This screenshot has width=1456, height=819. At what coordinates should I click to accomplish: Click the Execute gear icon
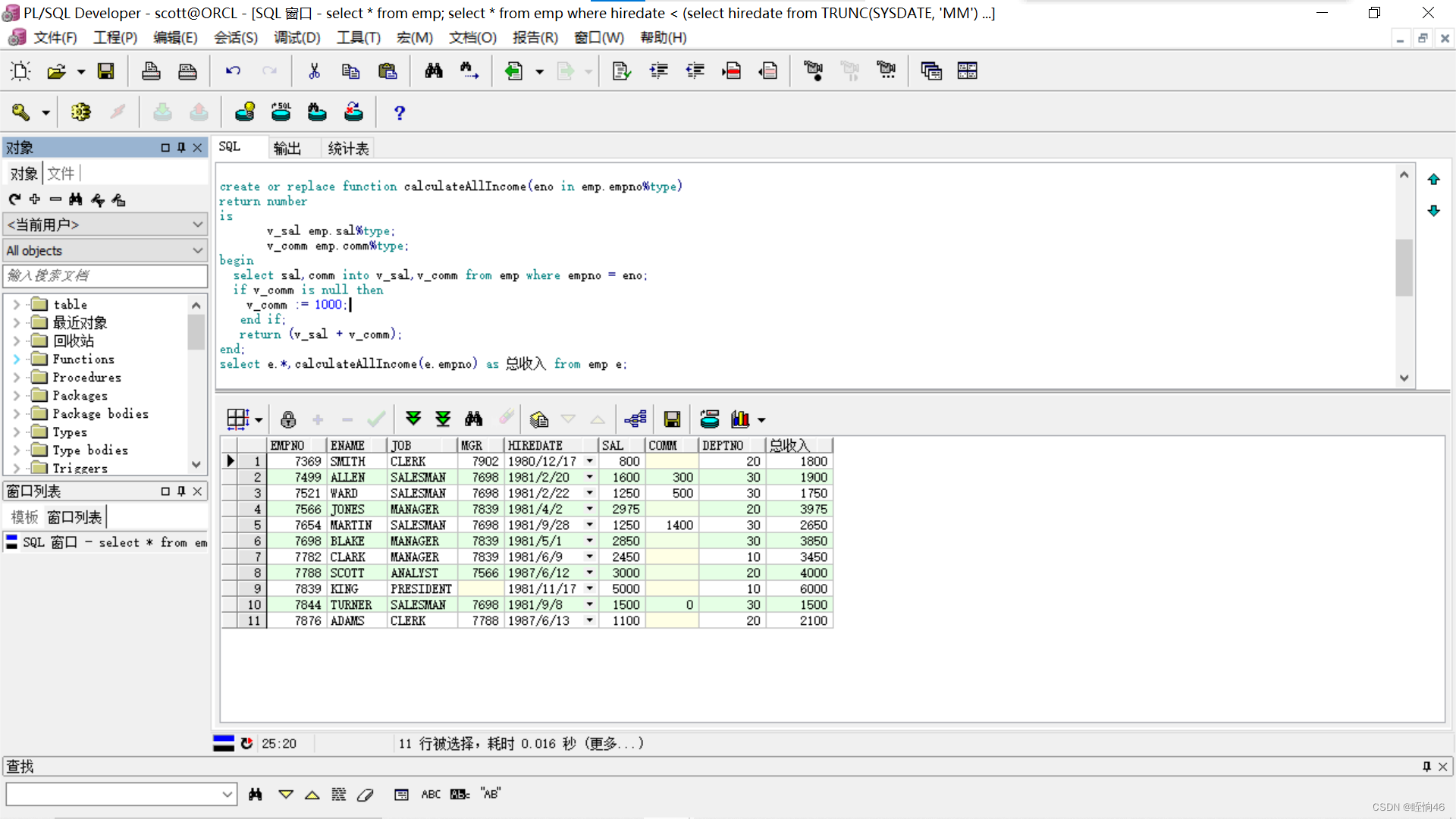[80, 112]
